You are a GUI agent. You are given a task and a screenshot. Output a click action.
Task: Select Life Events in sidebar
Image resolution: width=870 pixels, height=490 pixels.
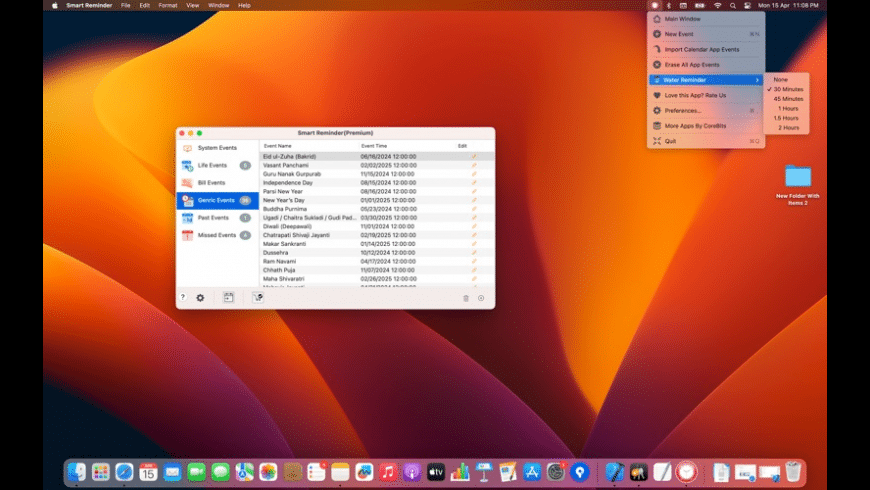pyautogui.click(x=218, y=165)
